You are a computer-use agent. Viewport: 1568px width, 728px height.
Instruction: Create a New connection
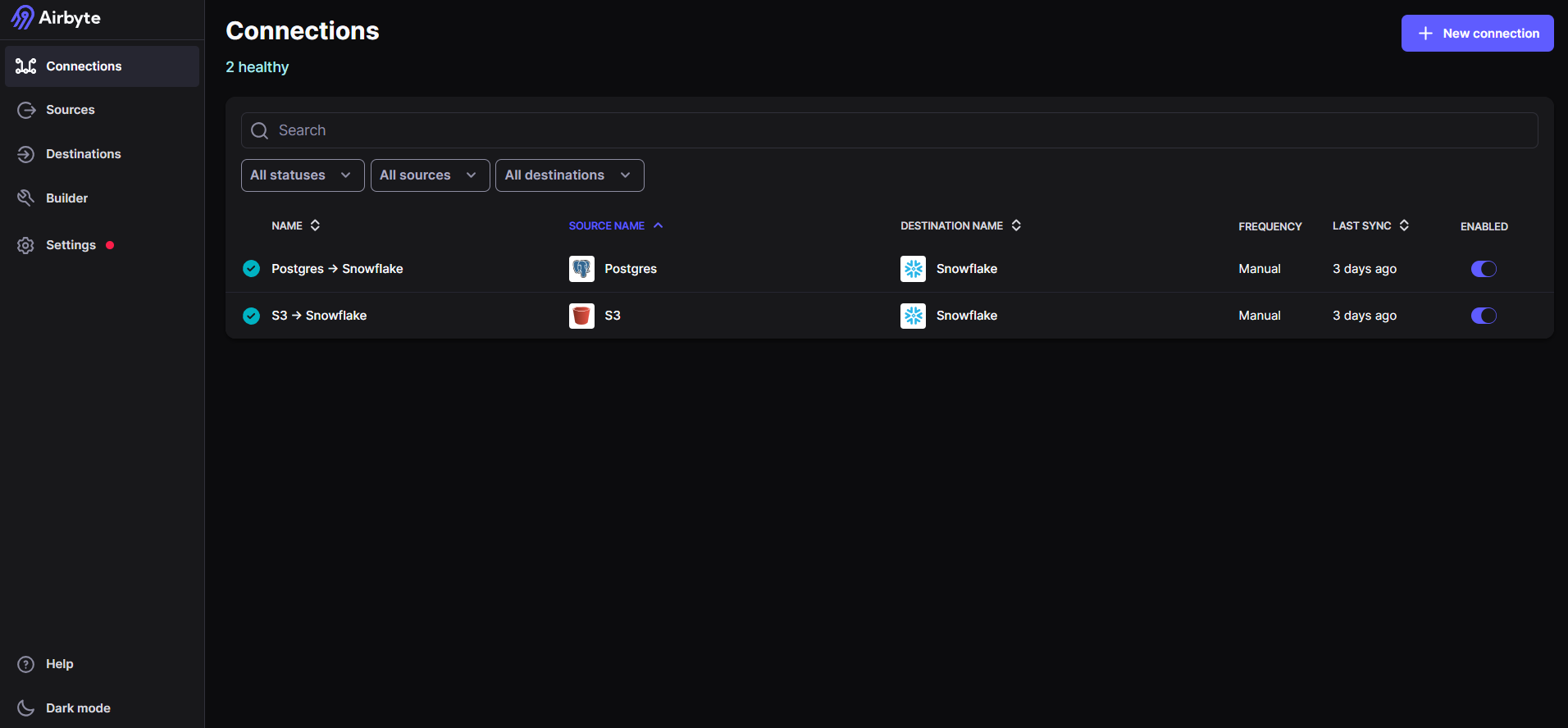click(x=1477, y=34)
